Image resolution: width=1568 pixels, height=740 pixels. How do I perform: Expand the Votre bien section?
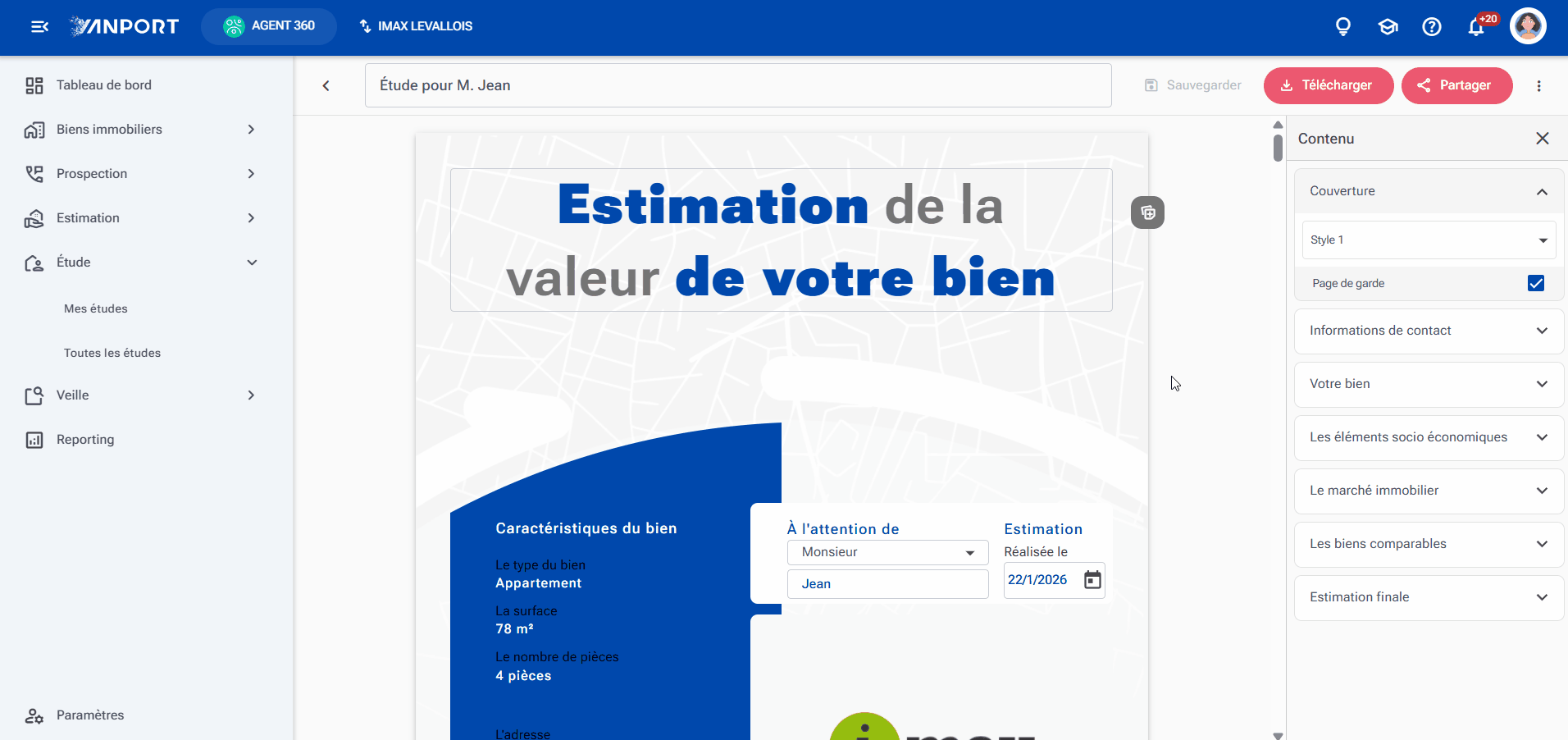(1429, 384)
